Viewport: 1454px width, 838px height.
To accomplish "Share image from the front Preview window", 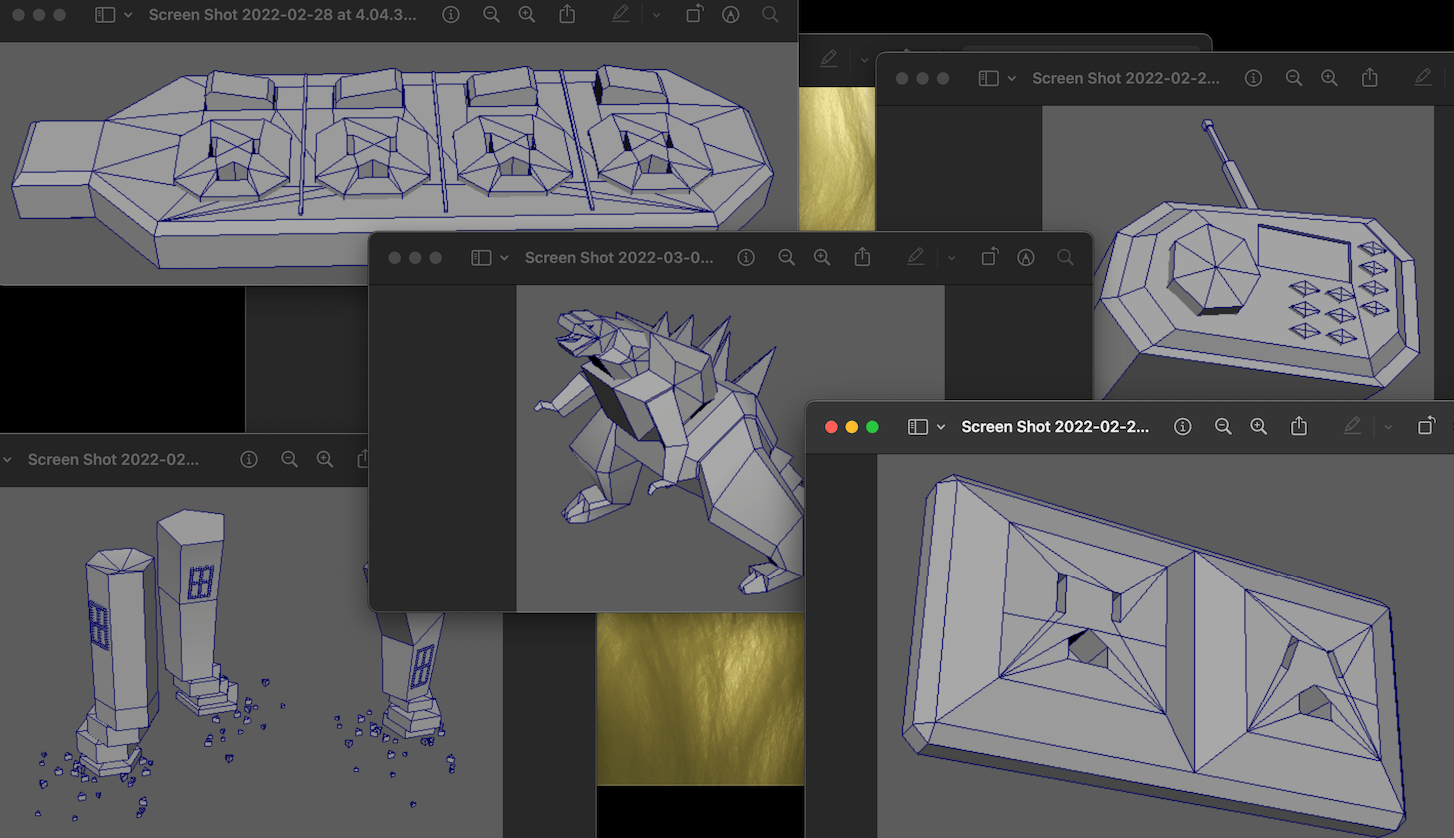I will (x=1299, y=426).
